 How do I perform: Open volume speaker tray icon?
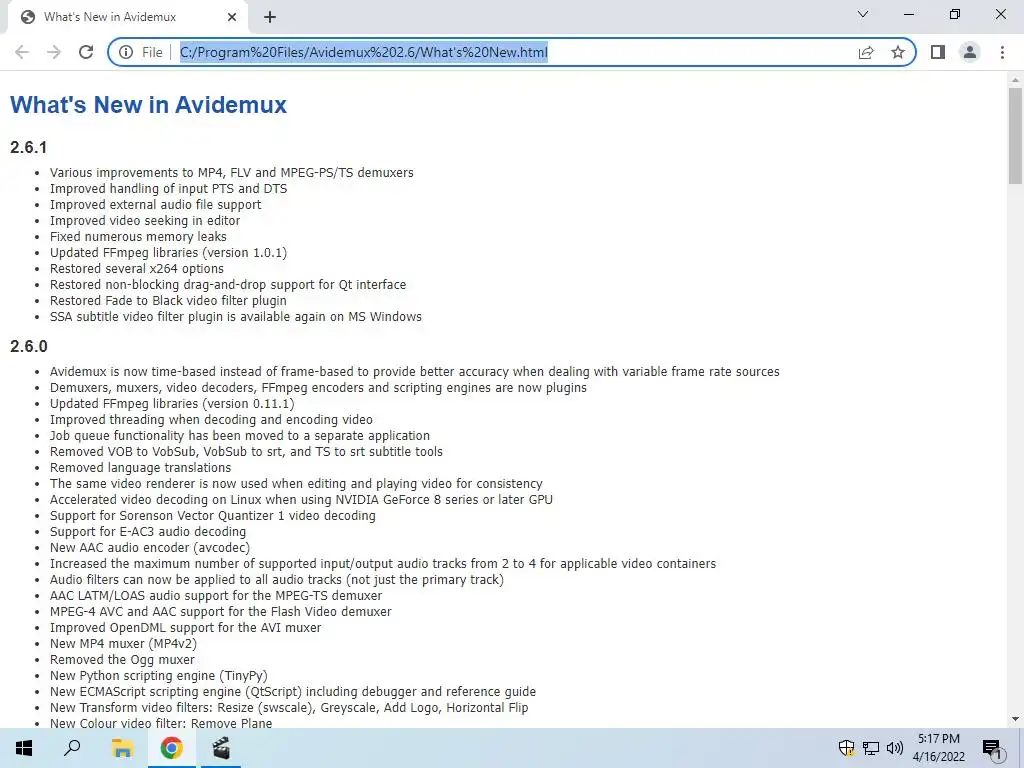click(895, 748)
